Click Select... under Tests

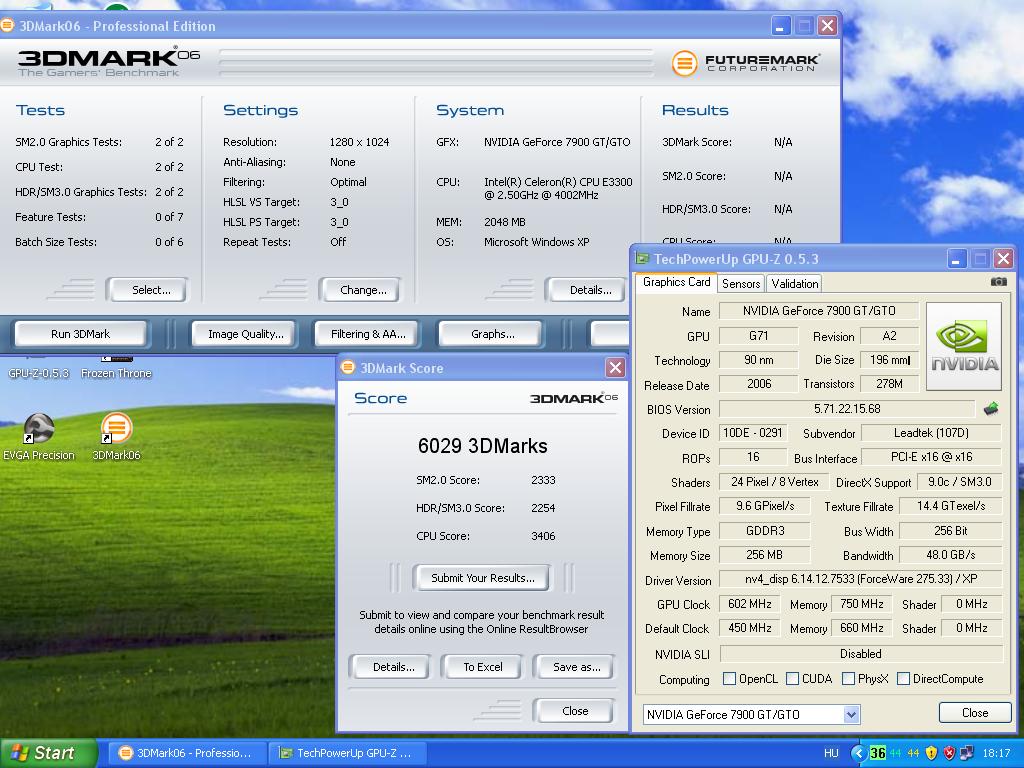click(148, 290)
